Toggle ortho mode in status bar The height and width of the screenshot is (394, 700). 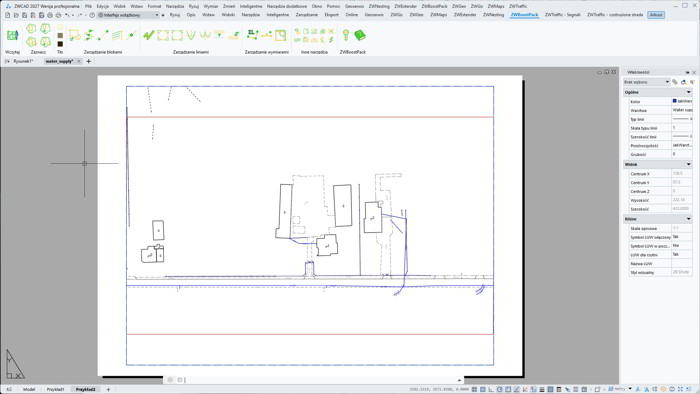tap(491, 390)
